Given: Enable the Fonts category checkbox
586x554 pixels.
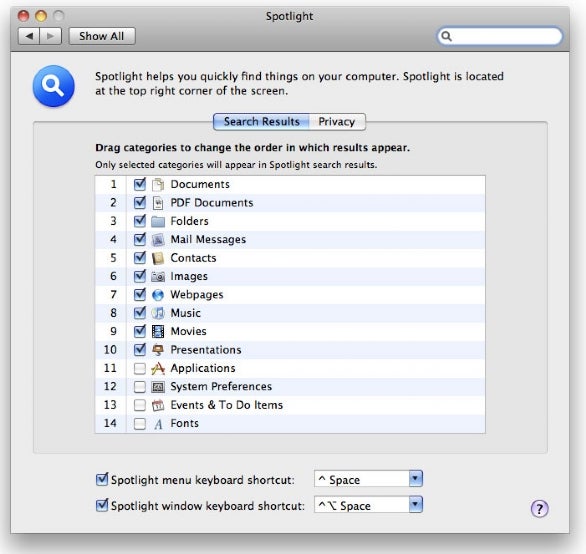Looking at the screenshot, I should (140, 424).
